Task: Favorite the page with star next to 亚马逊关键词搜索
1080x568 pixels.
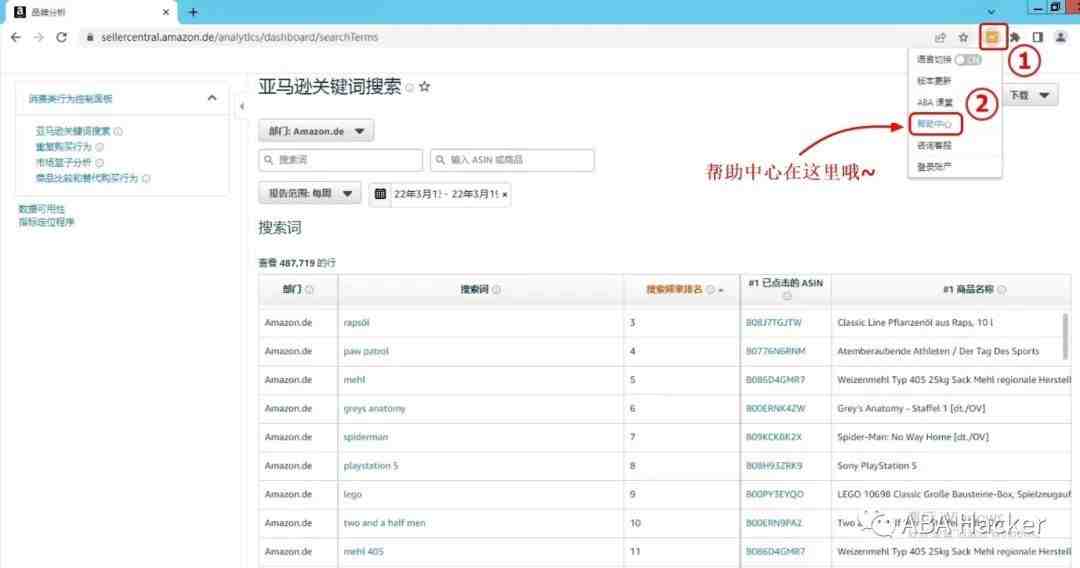Action: coord(425,87)
